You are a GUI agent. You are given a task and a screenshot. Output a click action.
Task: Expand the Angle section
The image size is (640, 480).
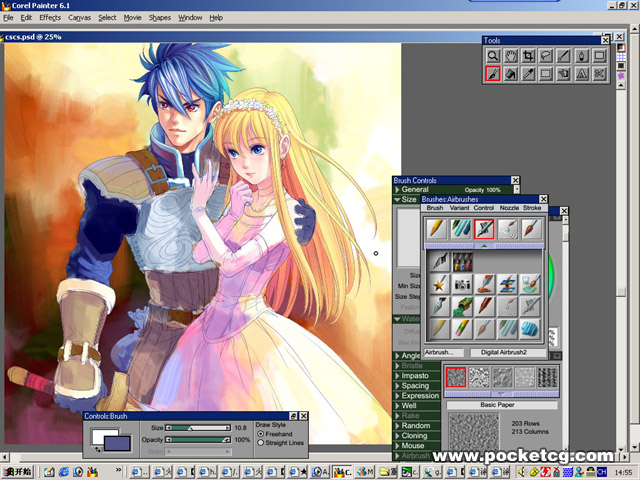[397, 356]
